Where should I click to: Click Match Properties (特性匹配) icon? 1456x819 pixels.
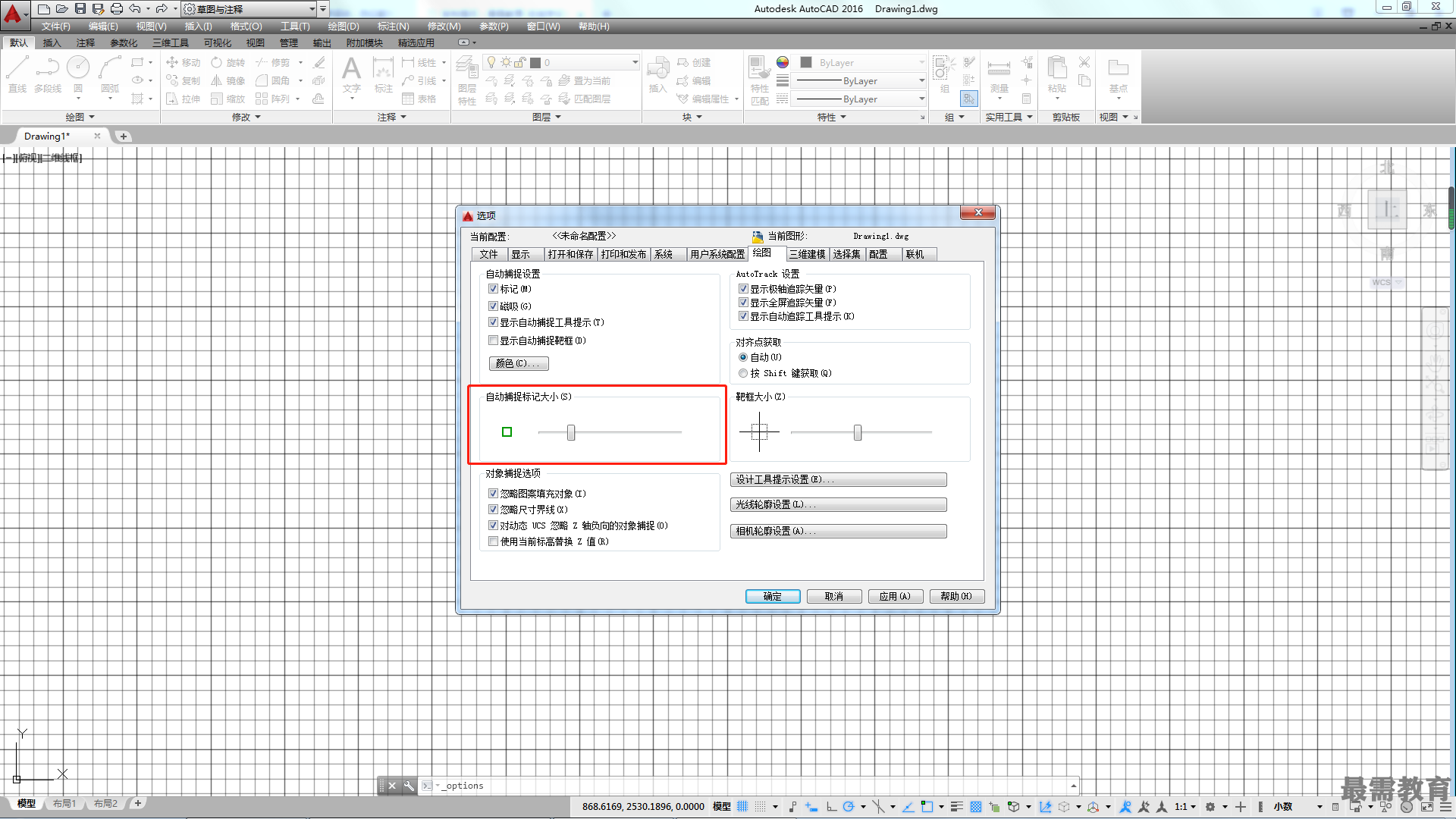[x=760, y=80]
